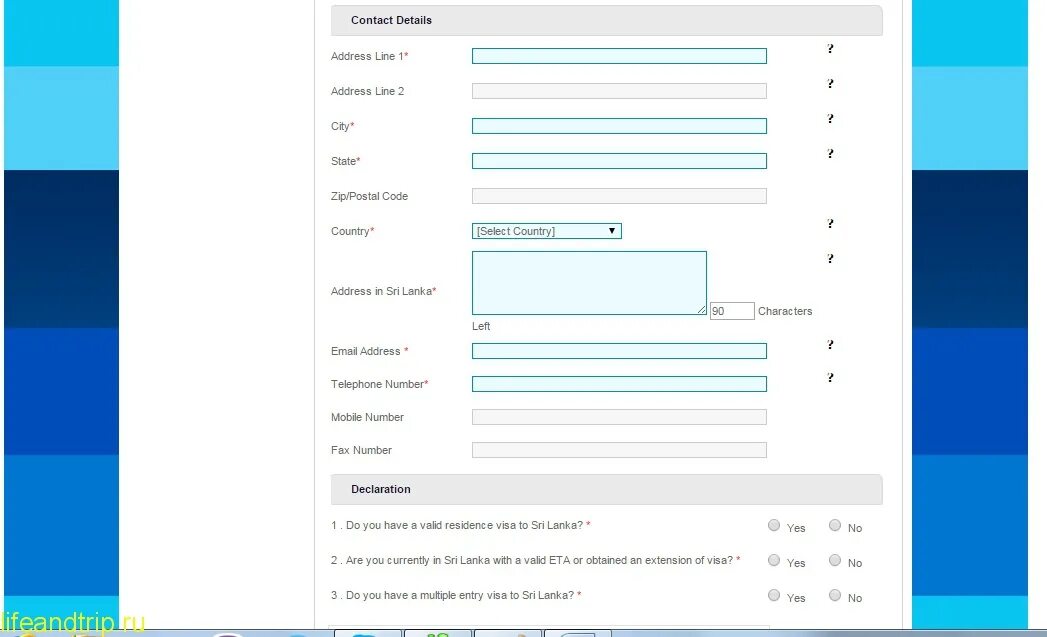Click the Zip/Postal Code input field
The width and height of the screenshot is (1047, 637).
pos(618,195)
